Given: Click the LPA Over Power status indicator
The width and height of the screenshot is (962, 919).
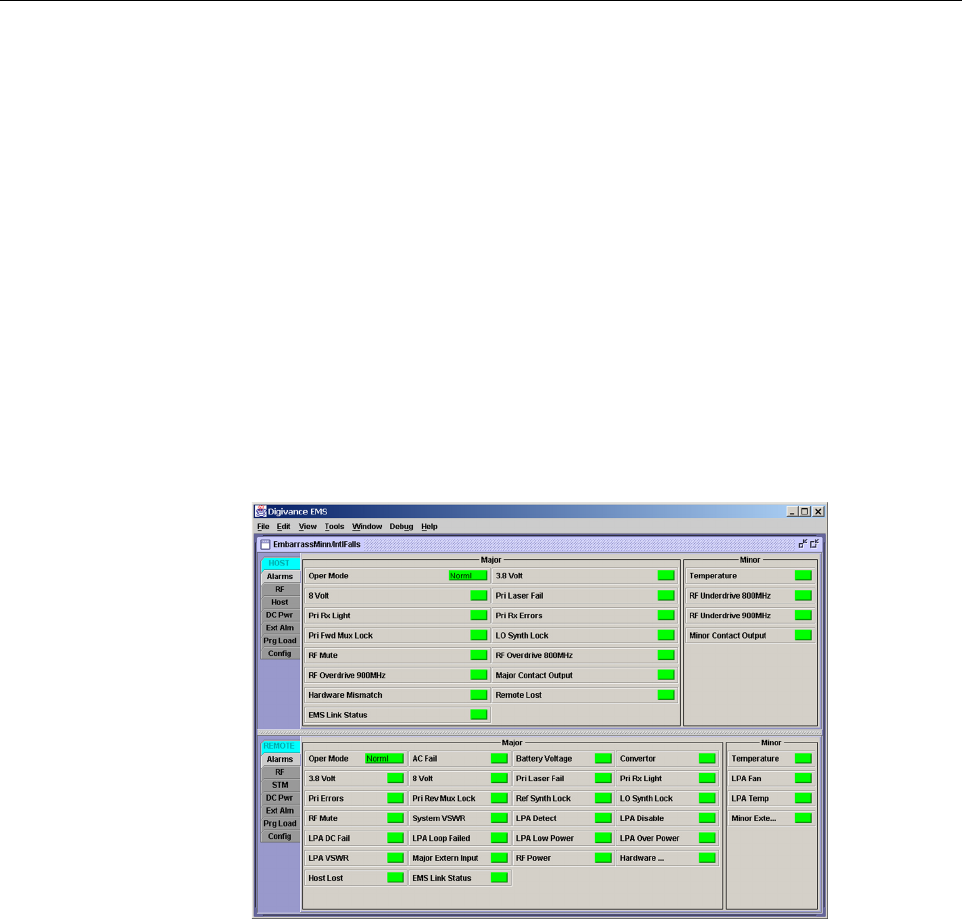Looking at the screenshot, I should pos(707,838).
